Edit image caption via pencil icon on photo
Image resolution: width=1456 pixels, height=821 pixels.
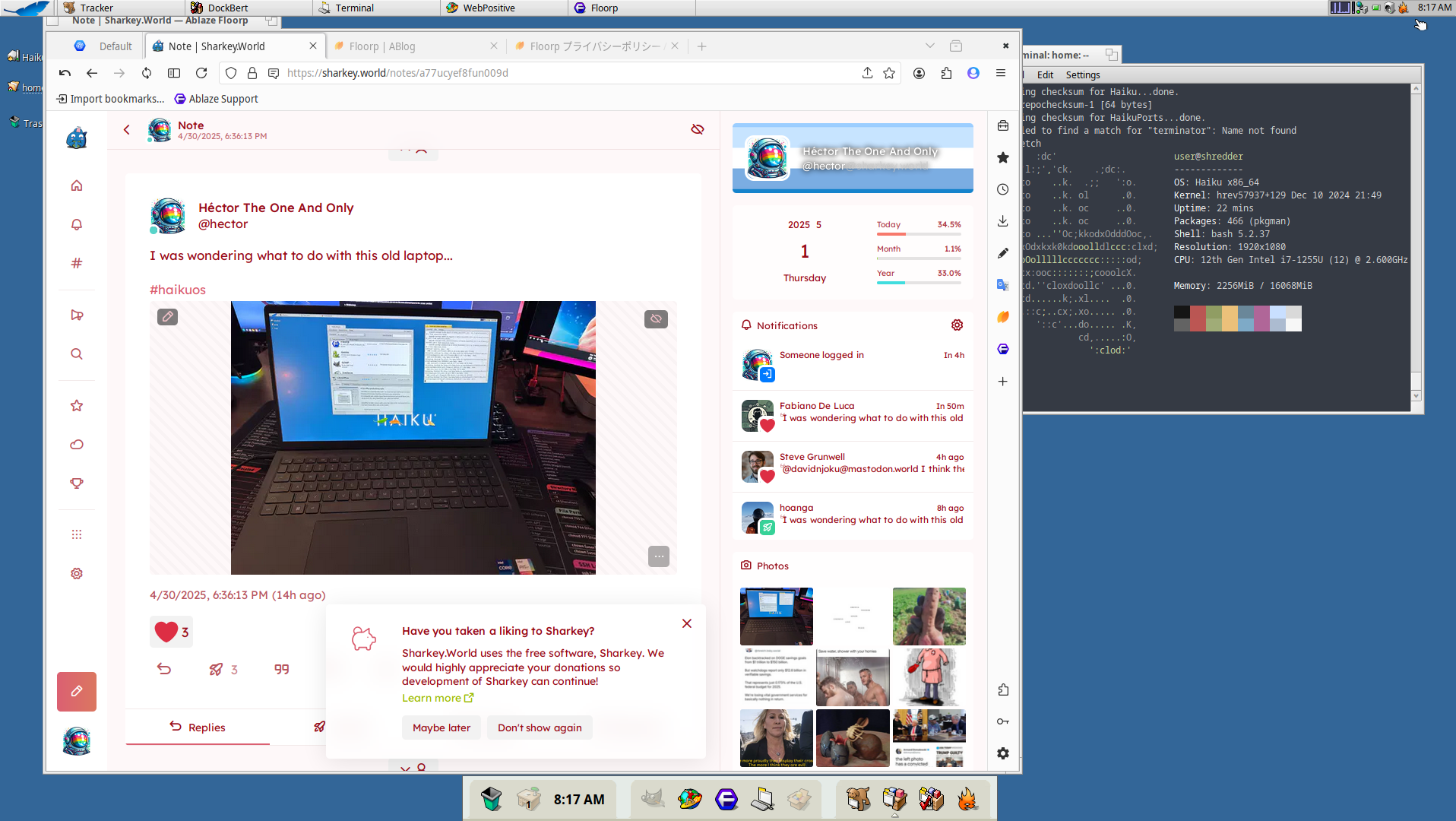(x=168, y=316)
